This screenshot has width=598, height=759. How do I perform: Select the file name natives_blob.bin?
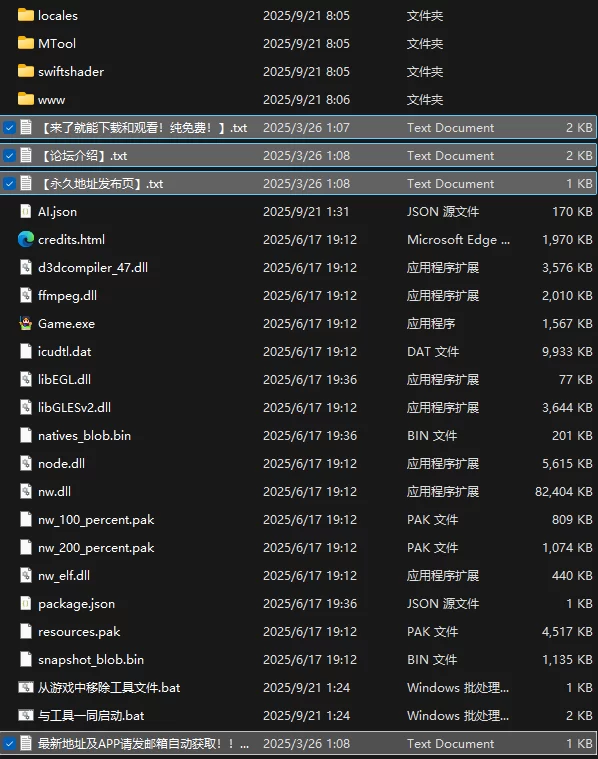(x=84, y=436)
